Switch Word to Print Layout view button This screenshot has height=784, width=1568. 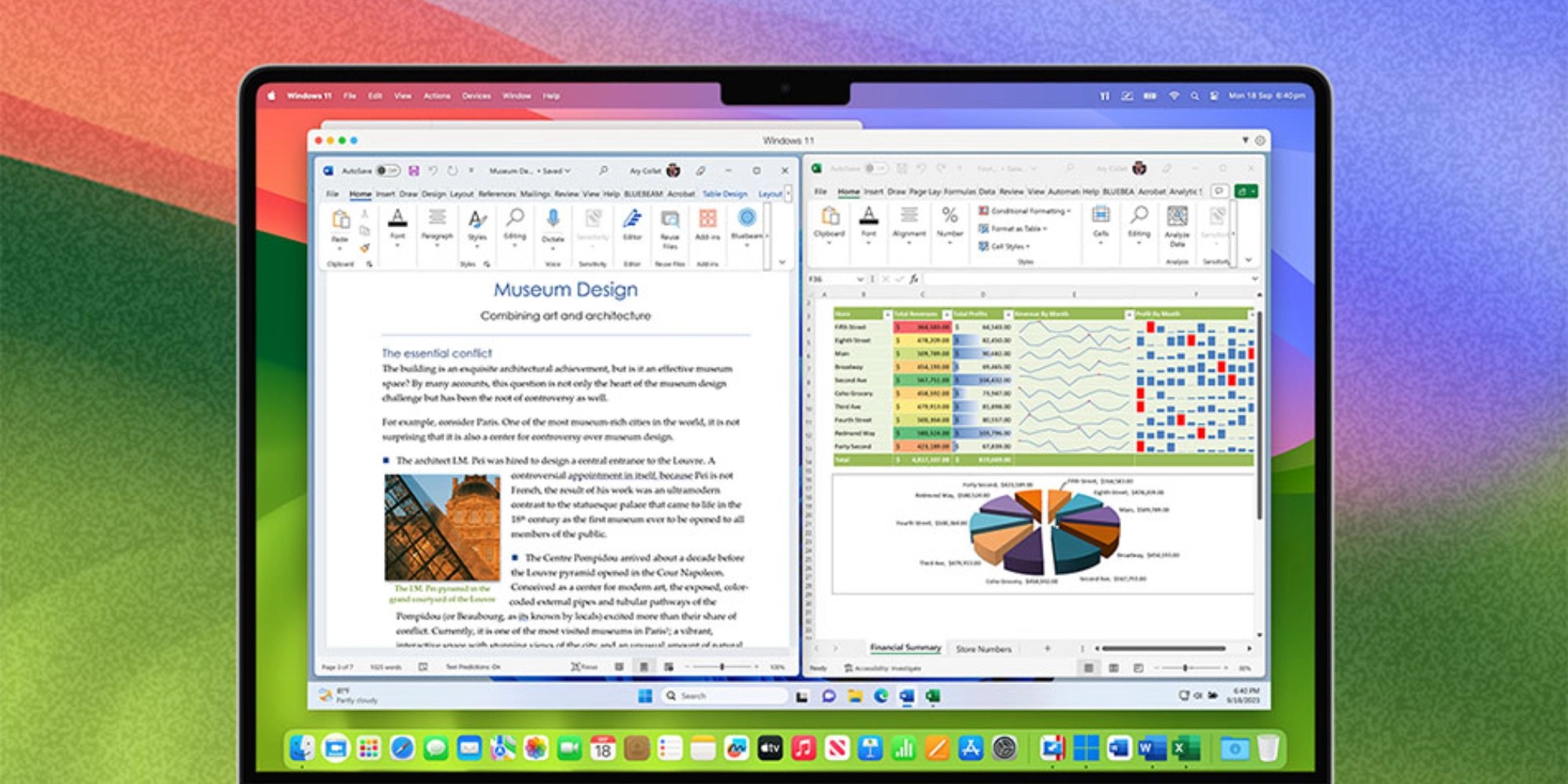(644, 666)
